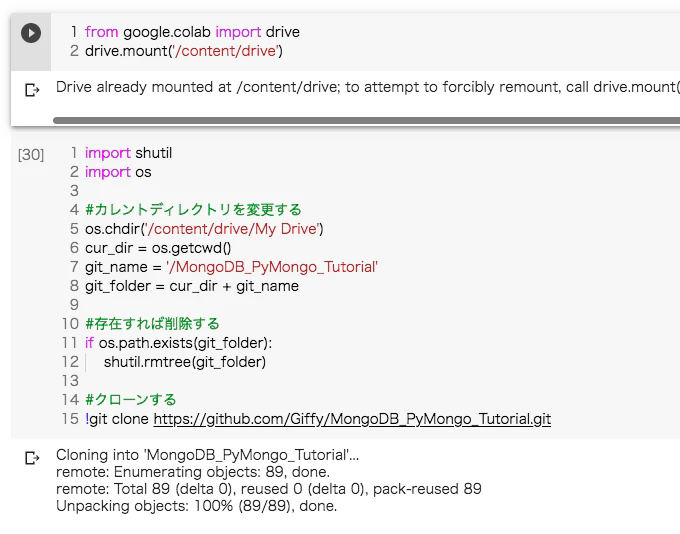
Task: Click output "Cloning into 'MongoDB_PyMongo_Tutorial'..."
Action: (x=207, y=455)
